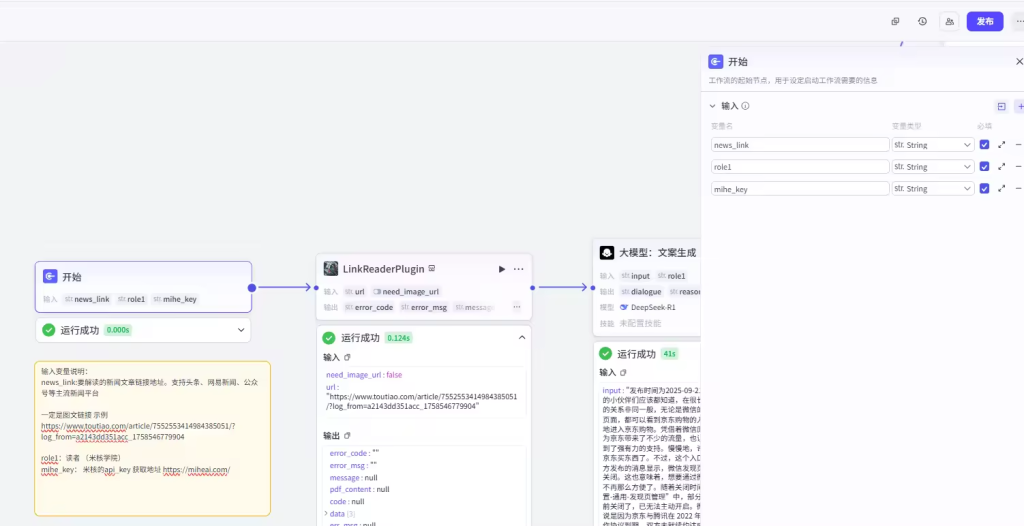Copy the LinkReaderPlugin 输入 result data
1024x526 pixels.
347,357
